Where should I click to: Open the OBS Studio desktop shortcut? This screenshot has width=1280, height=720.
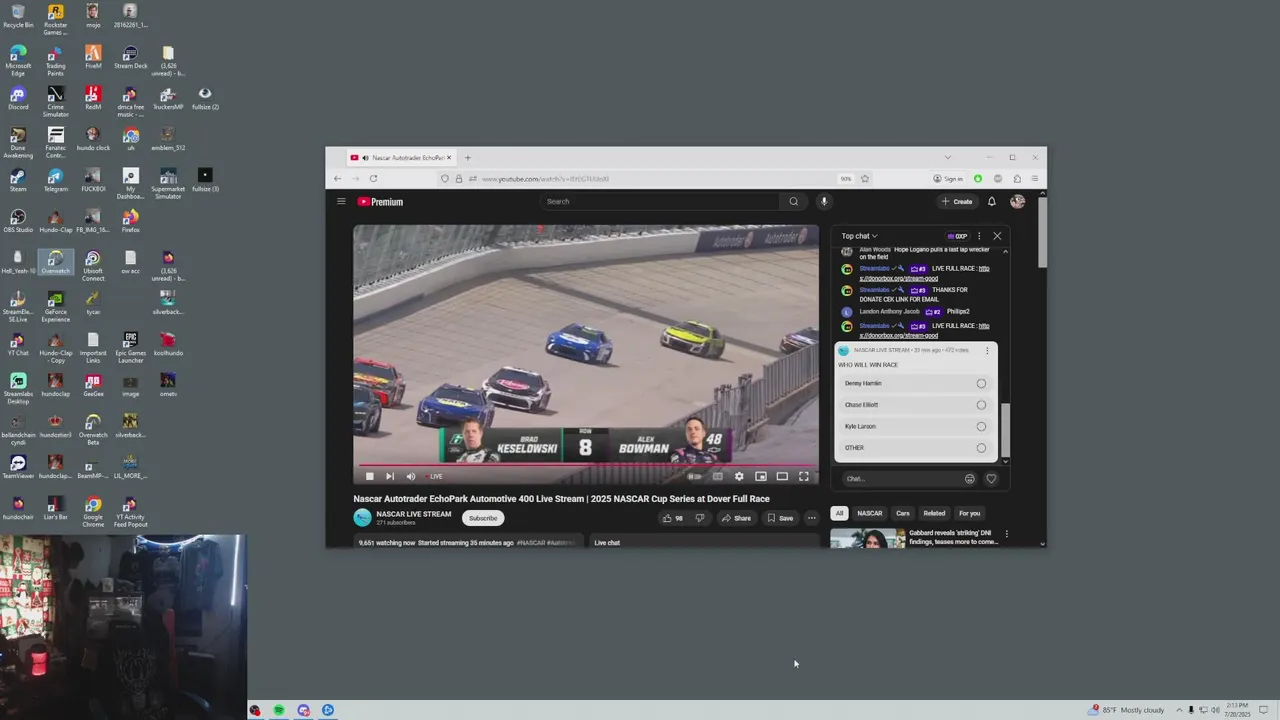point(18,221)
